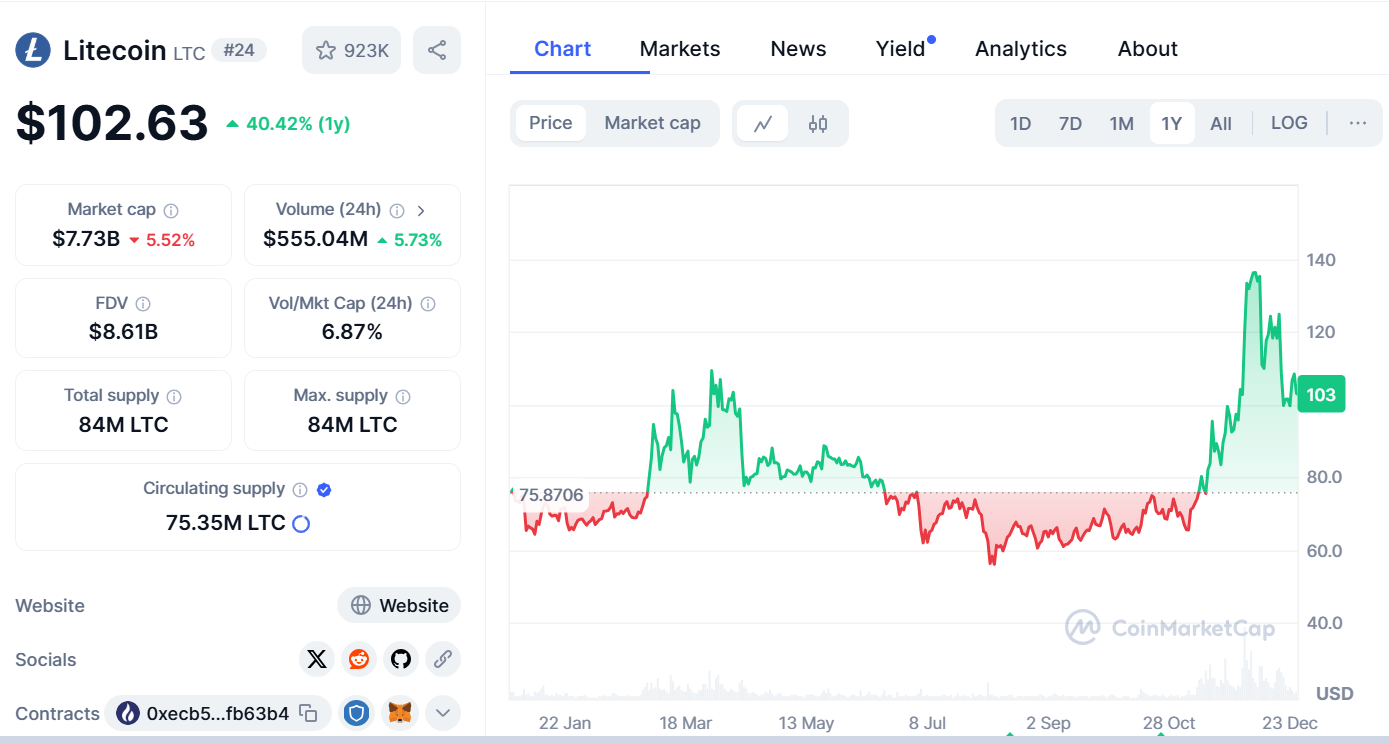Switch to the Chart tab
The width and height of the screenshot is (1389, 744).
click(562, 49)
